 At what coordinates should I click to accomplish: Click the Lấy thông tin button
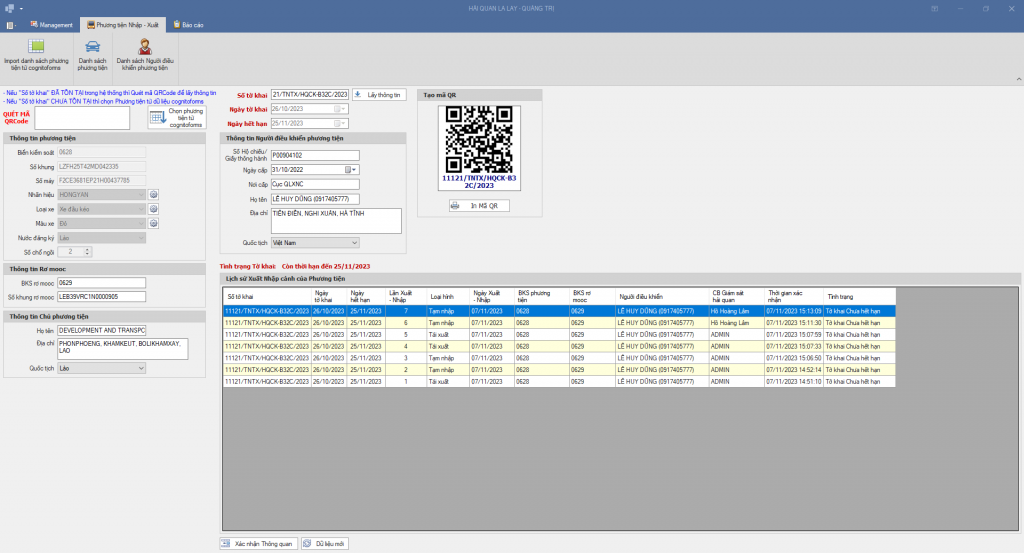click(x=379, y=95)
